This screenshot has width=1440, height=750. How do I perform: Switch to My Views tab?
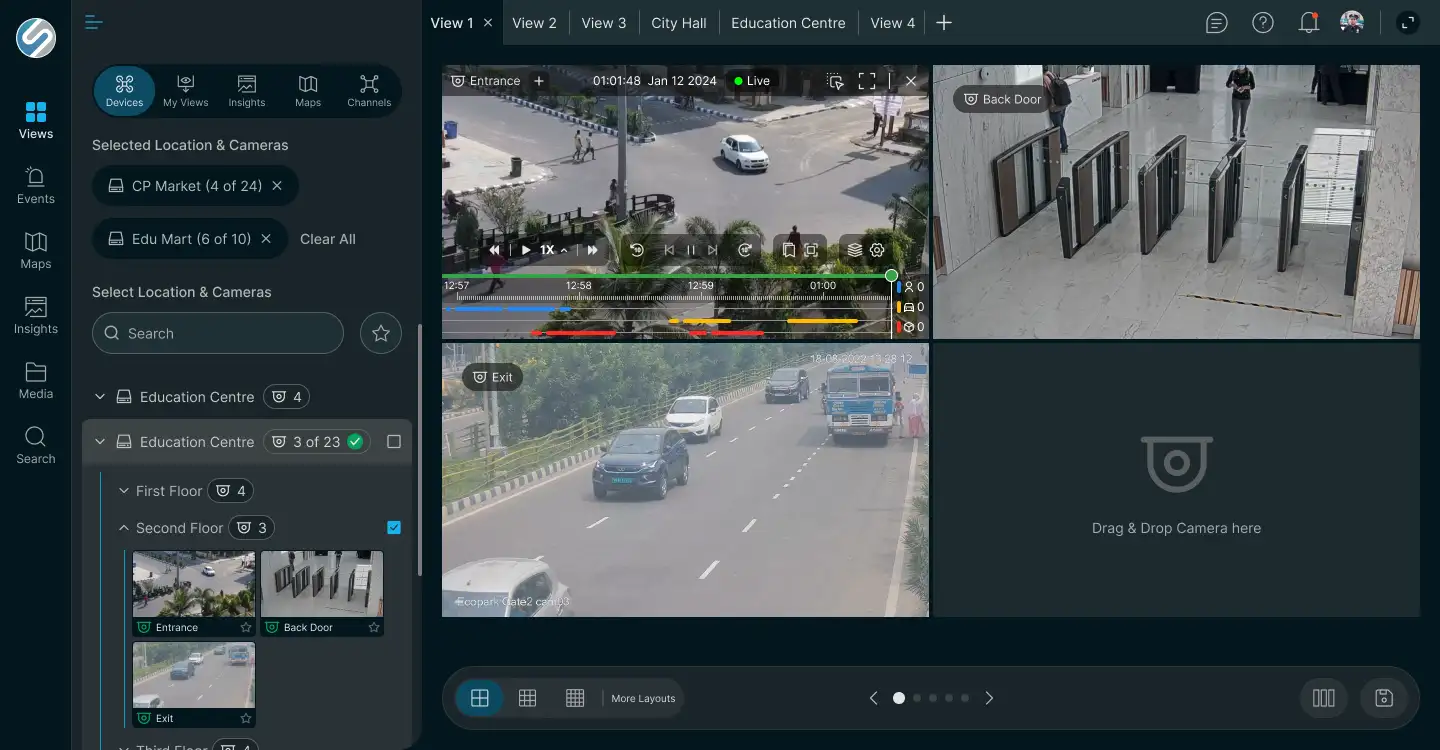[x=186, y=91]
